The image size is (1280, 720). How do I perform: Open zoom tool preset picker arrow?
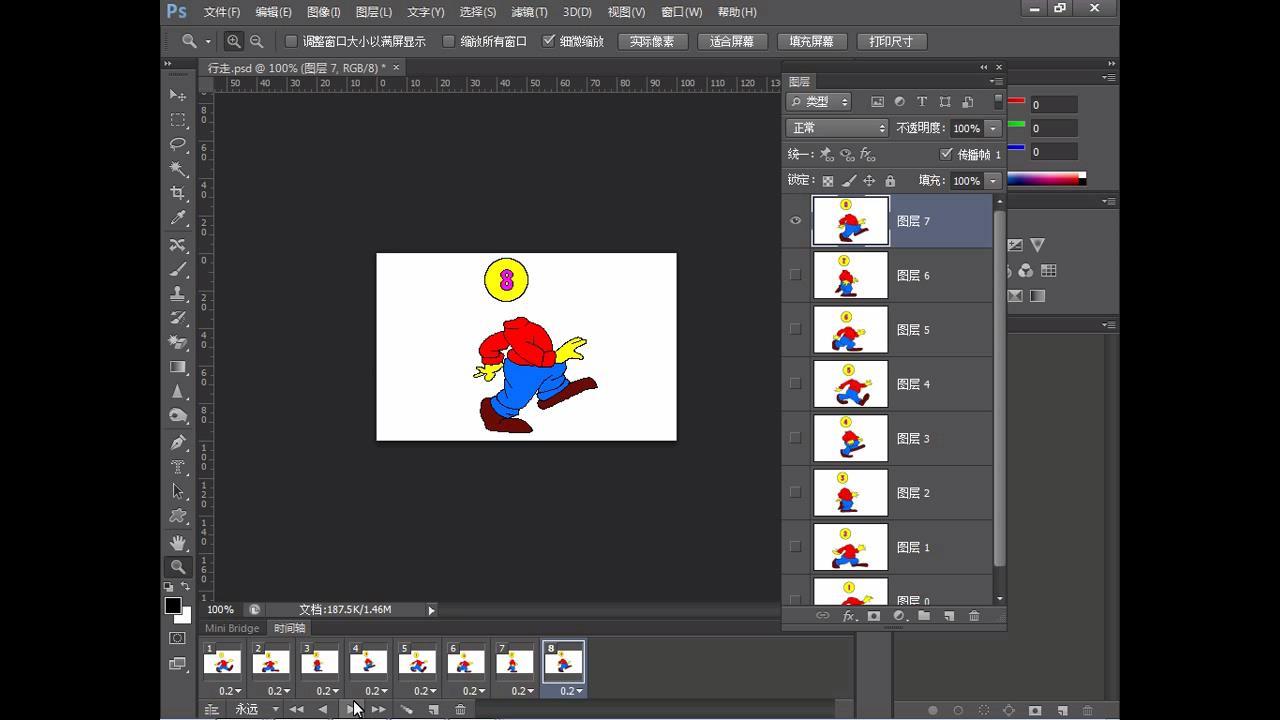tap(208, 41)
